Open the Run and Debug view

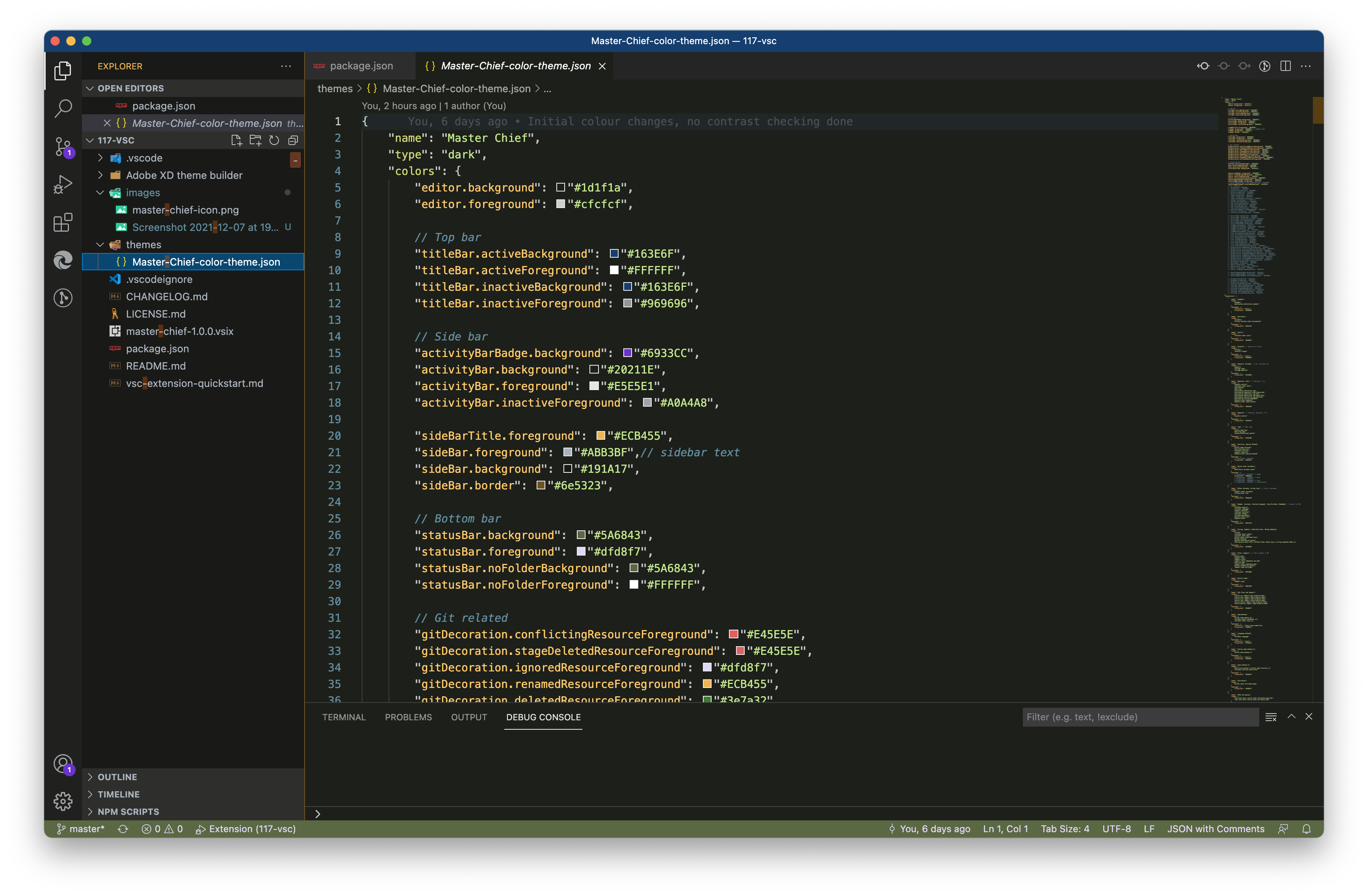(x=63, y=184)
